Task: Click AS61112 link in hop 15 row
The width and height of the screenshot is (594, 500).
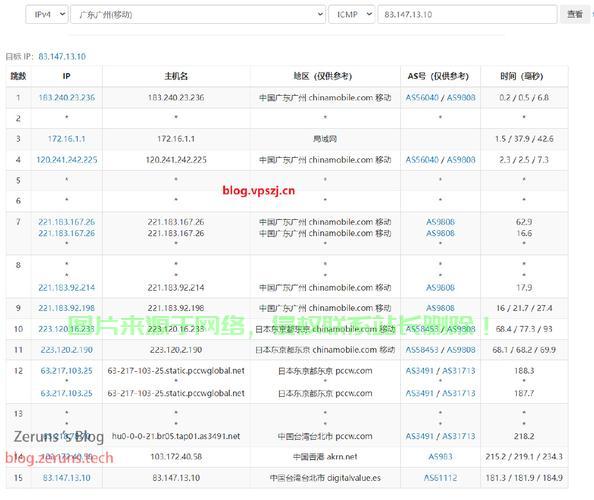Action: pyautogui.click(x=440, y=478)
